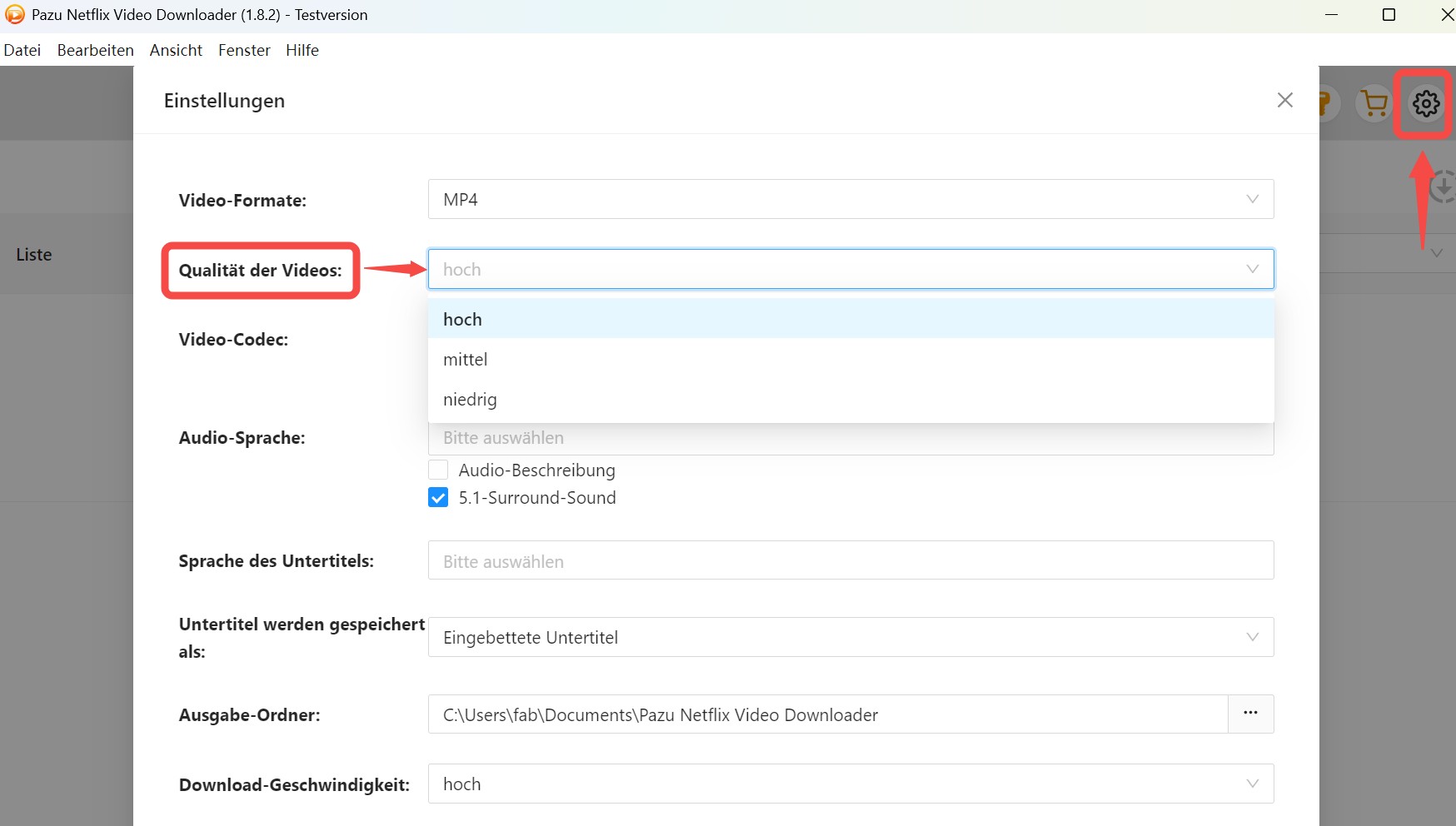Viewport: 1456px width, 826px height.
Task: Choose the 'niedrig' quality option
Action: pos(850,399)
